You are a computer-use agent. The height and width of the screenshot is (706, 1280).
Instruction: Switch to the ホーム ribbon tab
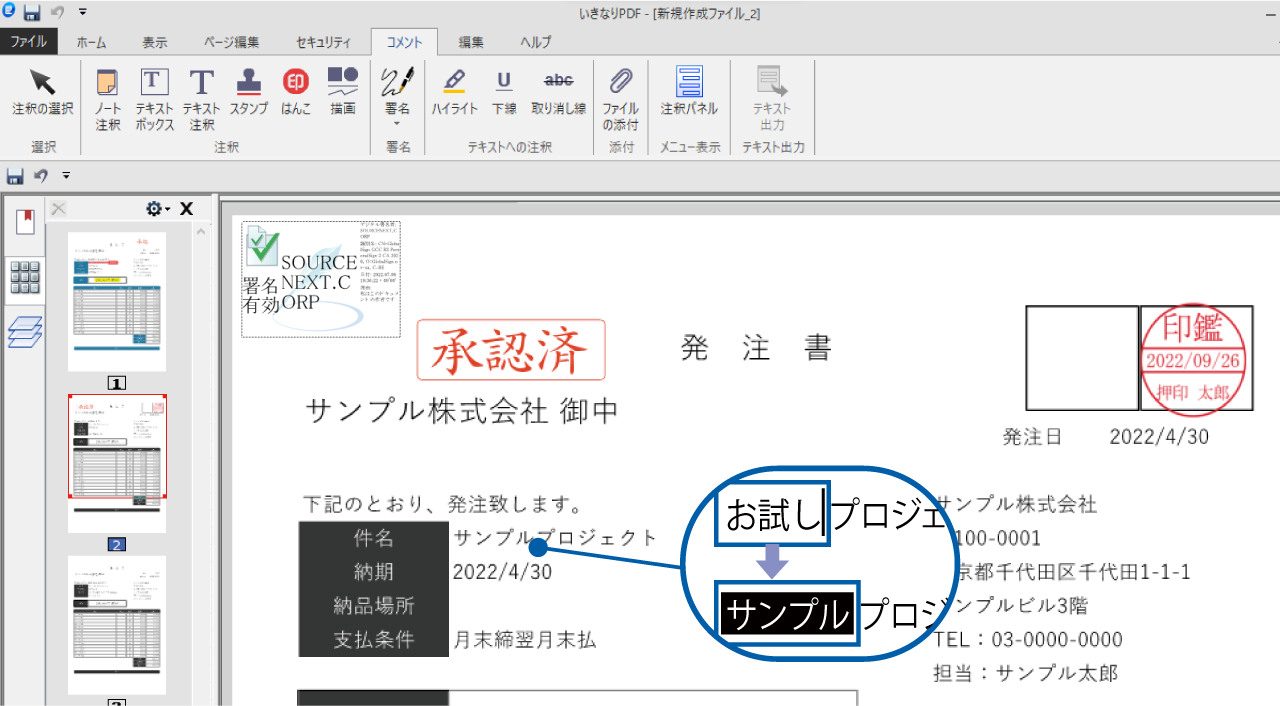[91, 42]
